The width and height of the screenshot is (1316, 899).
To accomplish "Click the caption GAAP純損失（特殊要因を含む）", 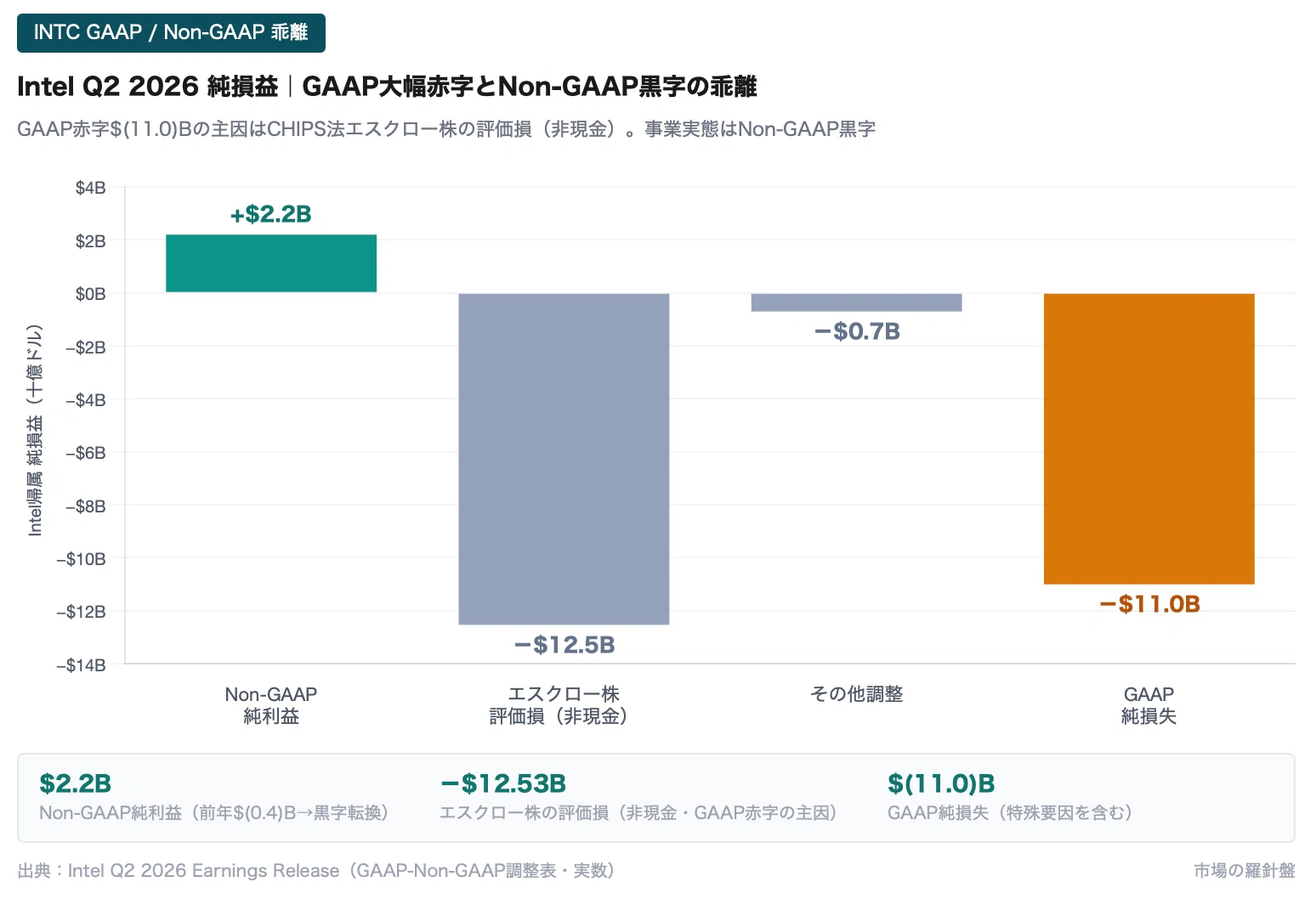I will [1010, 813].
